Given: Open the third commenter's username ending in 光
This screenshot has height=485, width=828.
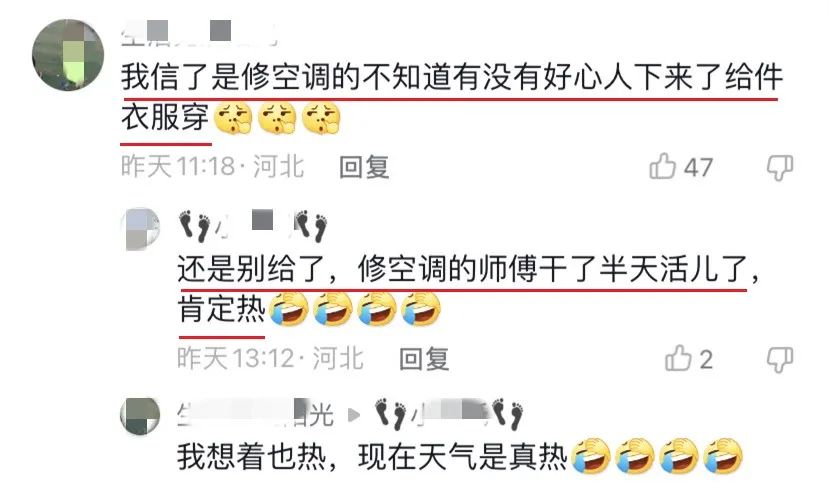Looking at the screenshot, I should (256, 414).
